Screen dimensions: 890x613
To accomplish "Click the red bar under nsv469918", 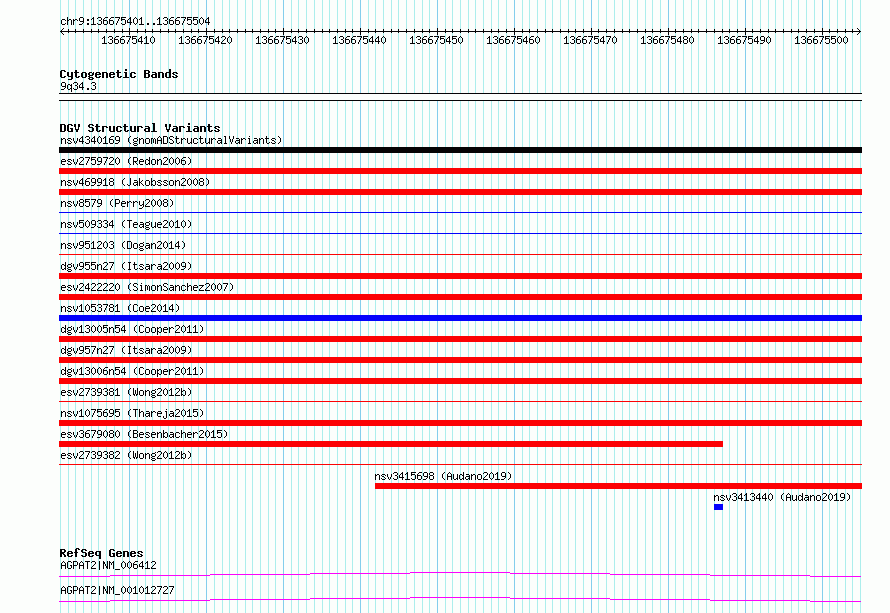I will pyautogui.click(x=460, y=192).
